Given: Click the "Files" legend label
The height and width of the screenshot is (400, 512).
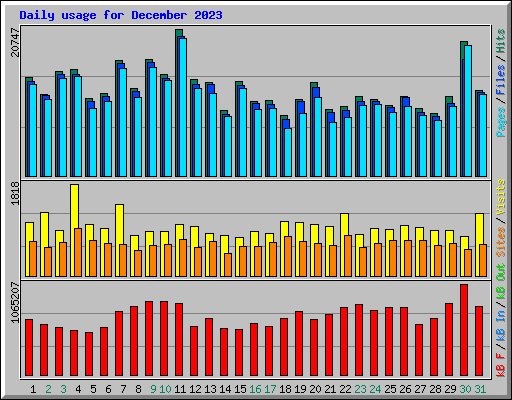Looking at the screenshot, I should coord(501,80).
